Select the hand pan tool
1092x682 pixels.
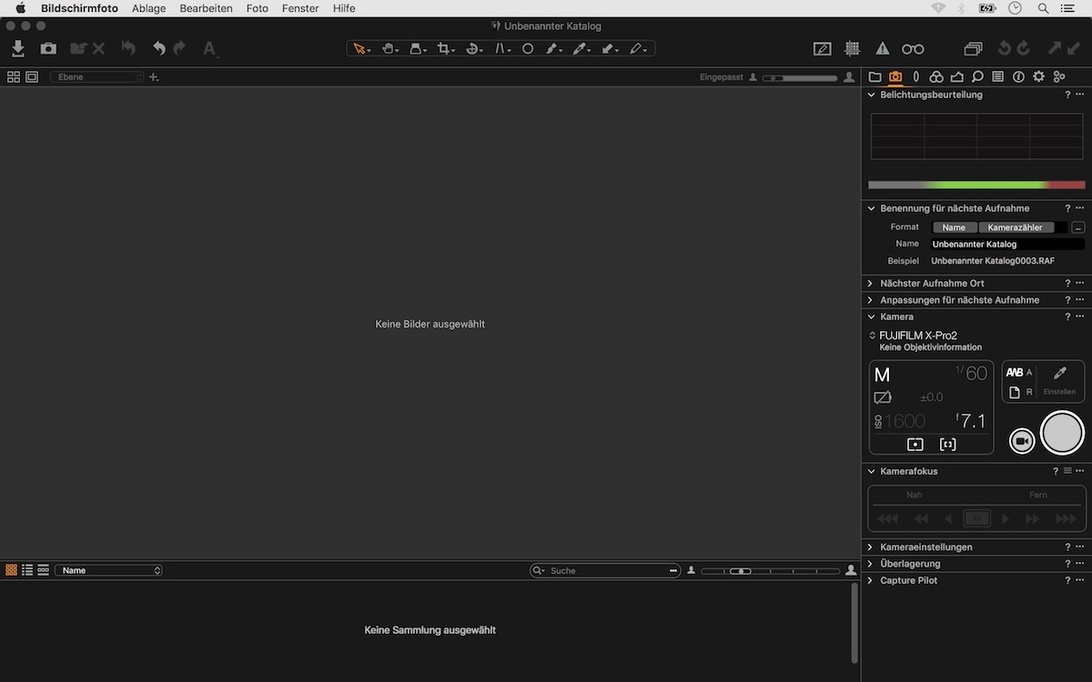[388, 48]
